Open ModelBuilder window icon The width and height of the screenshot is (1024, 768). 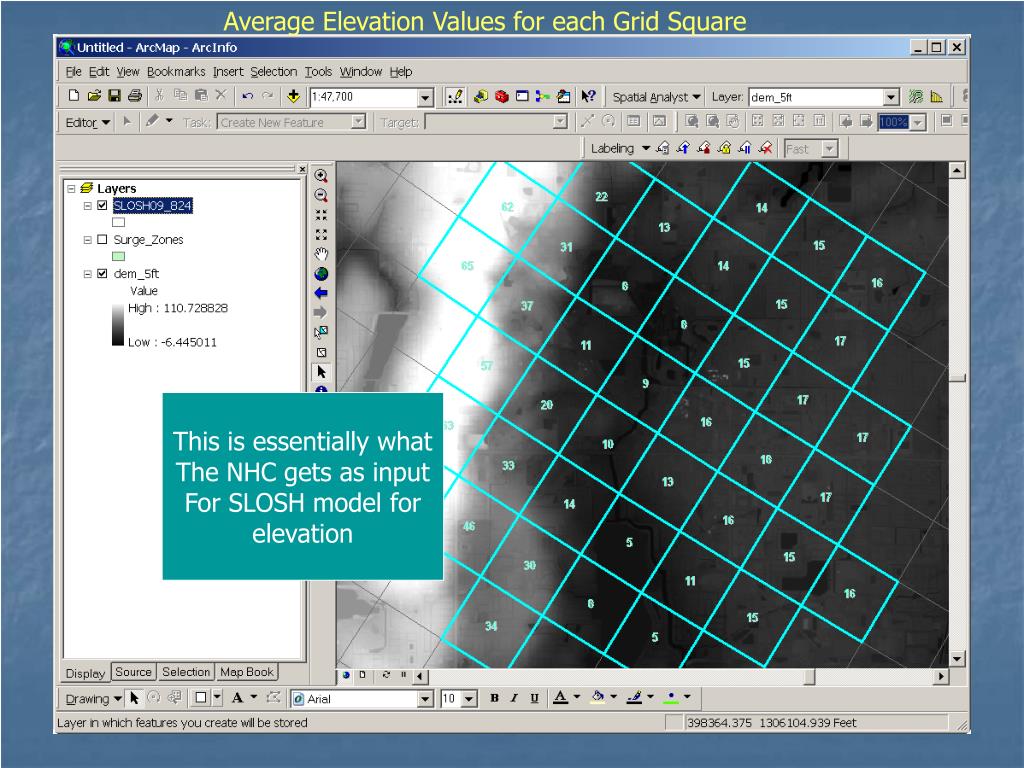[542, 96]
